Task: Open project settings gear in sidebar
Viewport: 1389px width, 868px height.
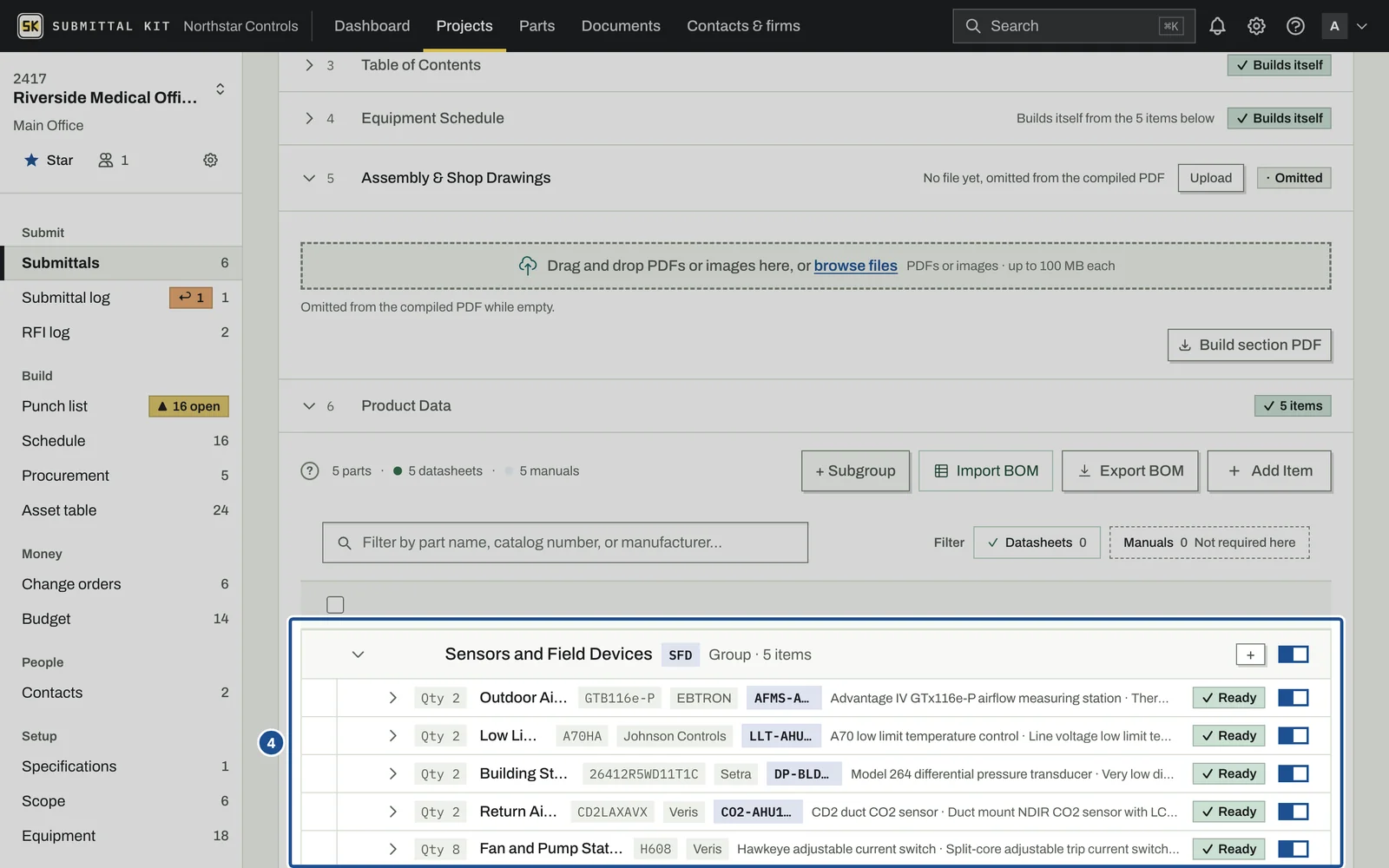Action: 210,160
